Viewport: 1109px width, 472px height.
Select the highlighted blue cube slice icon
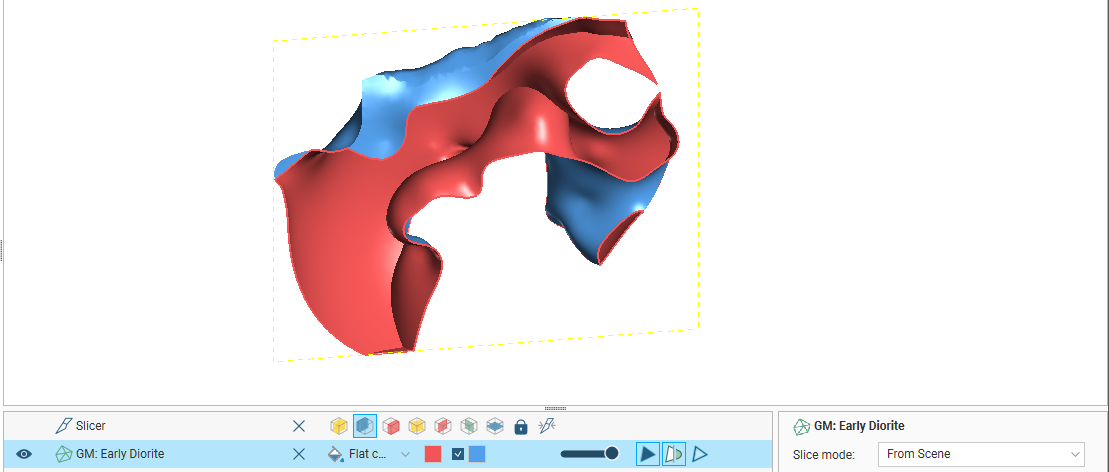365,426
